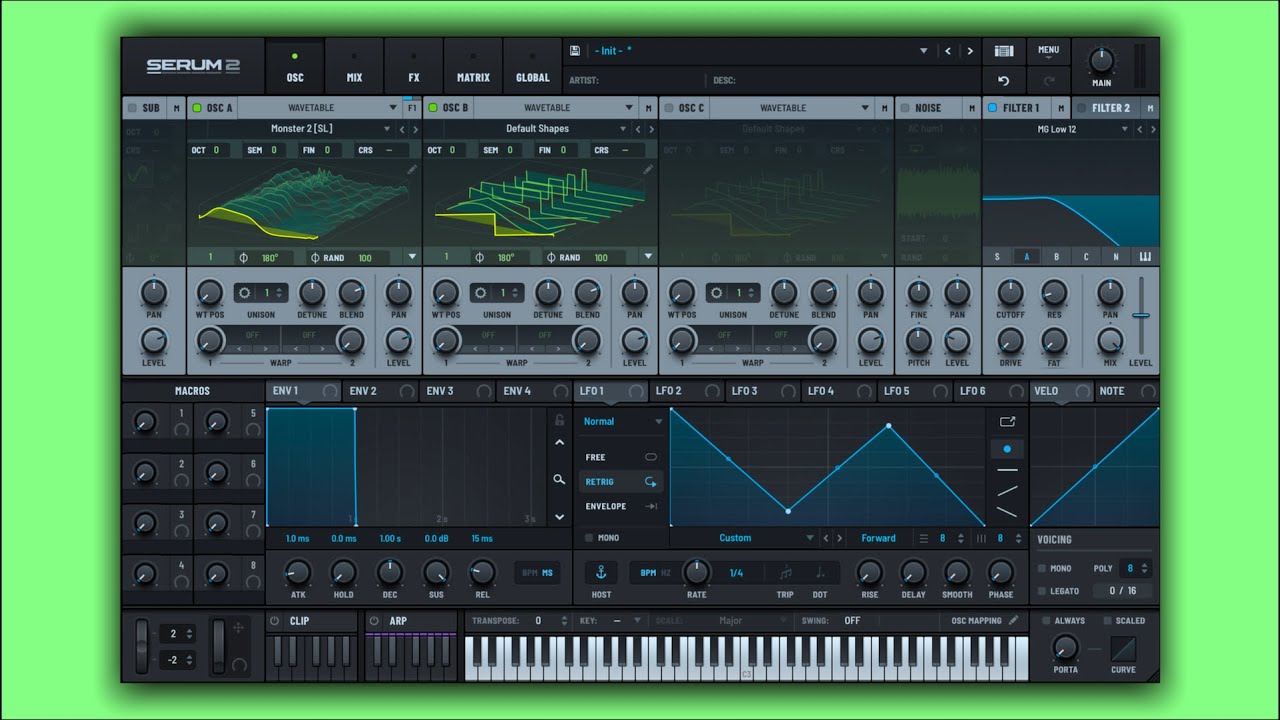Select the ENV 2 tab
The height and width of the screenshot is (720, 1280).
(380, 391)
